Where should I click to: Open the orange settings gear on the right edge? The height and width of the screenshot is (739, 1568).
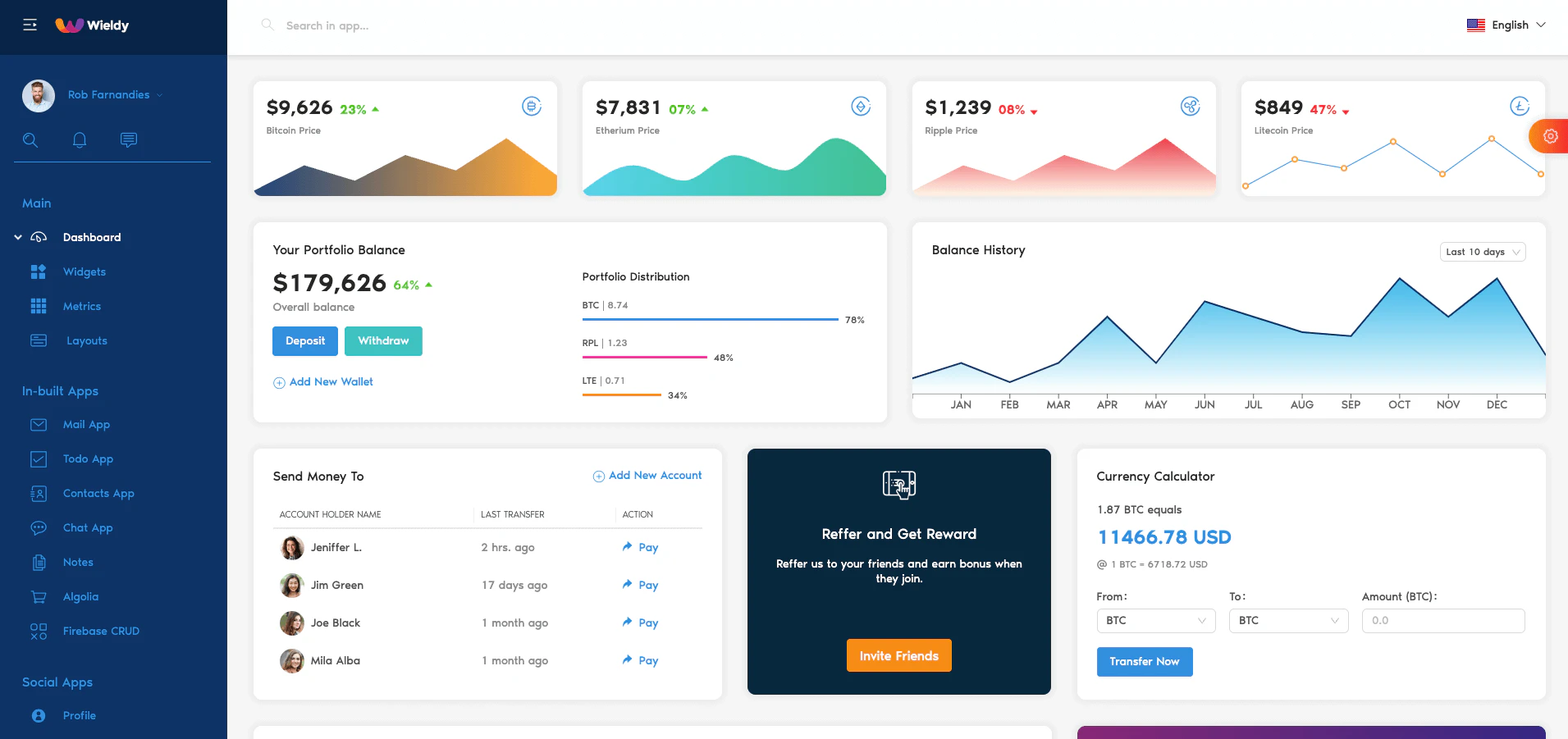[1549, 135]
